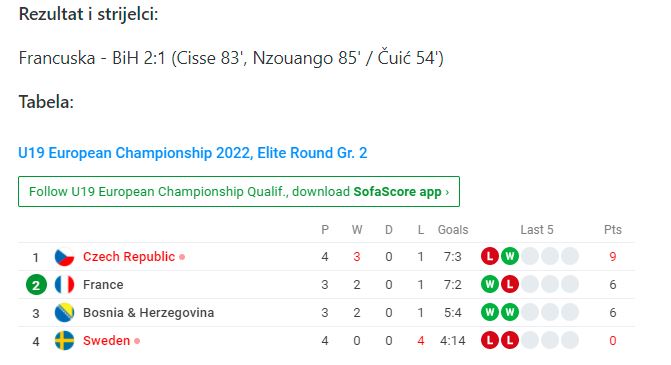Click the Last 5 column header
This screenshot has height=365, width=671.
pos(537,230)
